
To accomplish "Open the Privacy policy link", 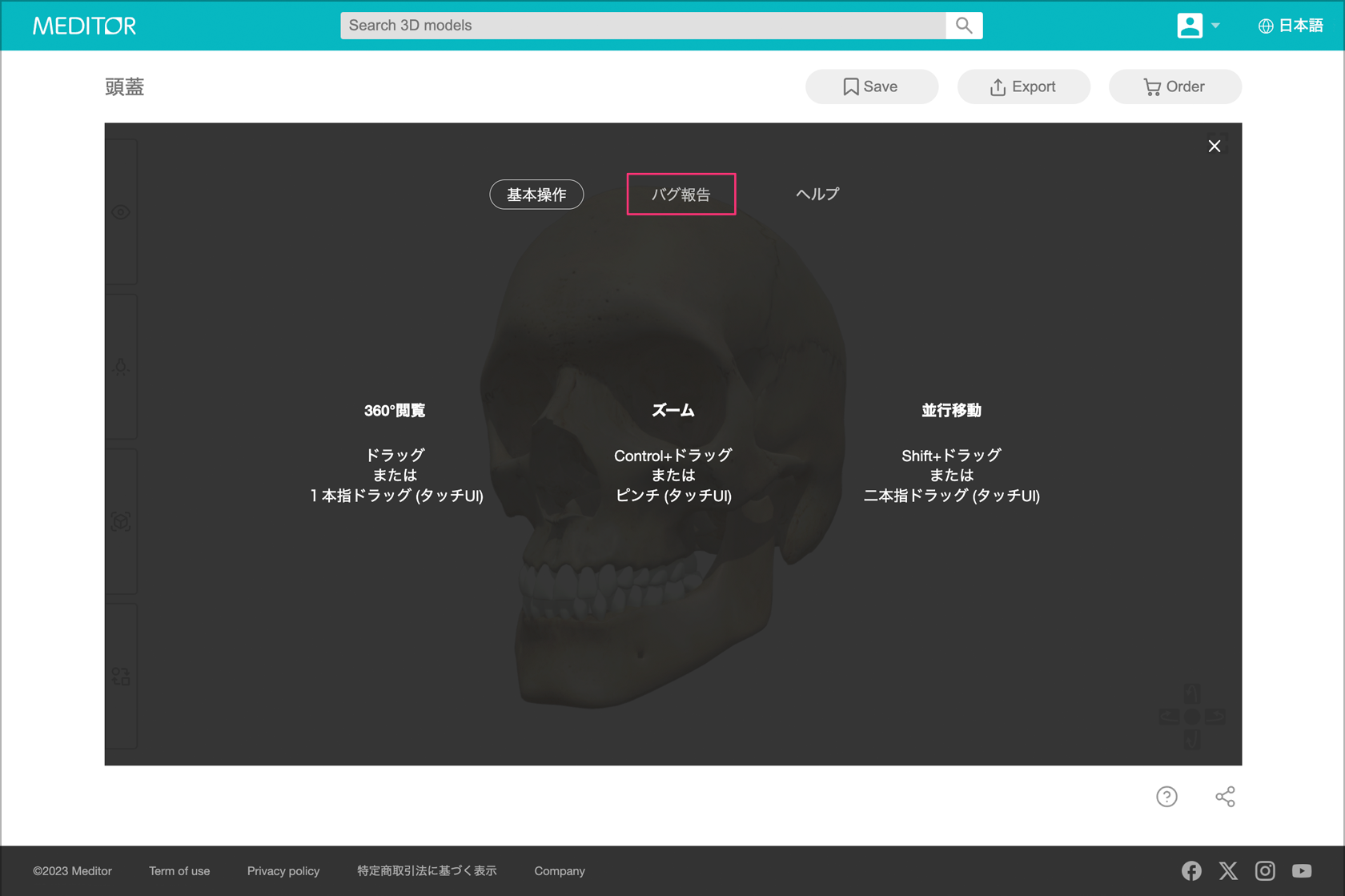I will pos(283,871).
